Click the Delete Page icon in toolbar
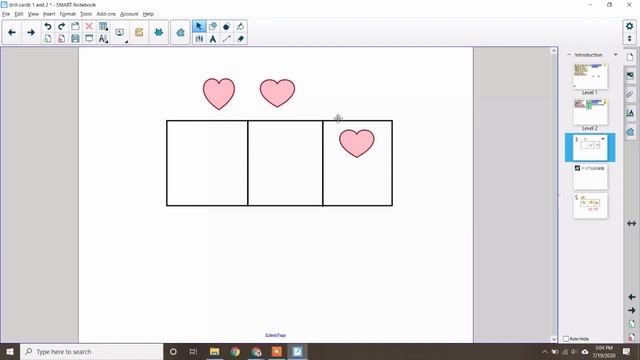Viewport: 640px width, 360px height. (x=61, y=39)
